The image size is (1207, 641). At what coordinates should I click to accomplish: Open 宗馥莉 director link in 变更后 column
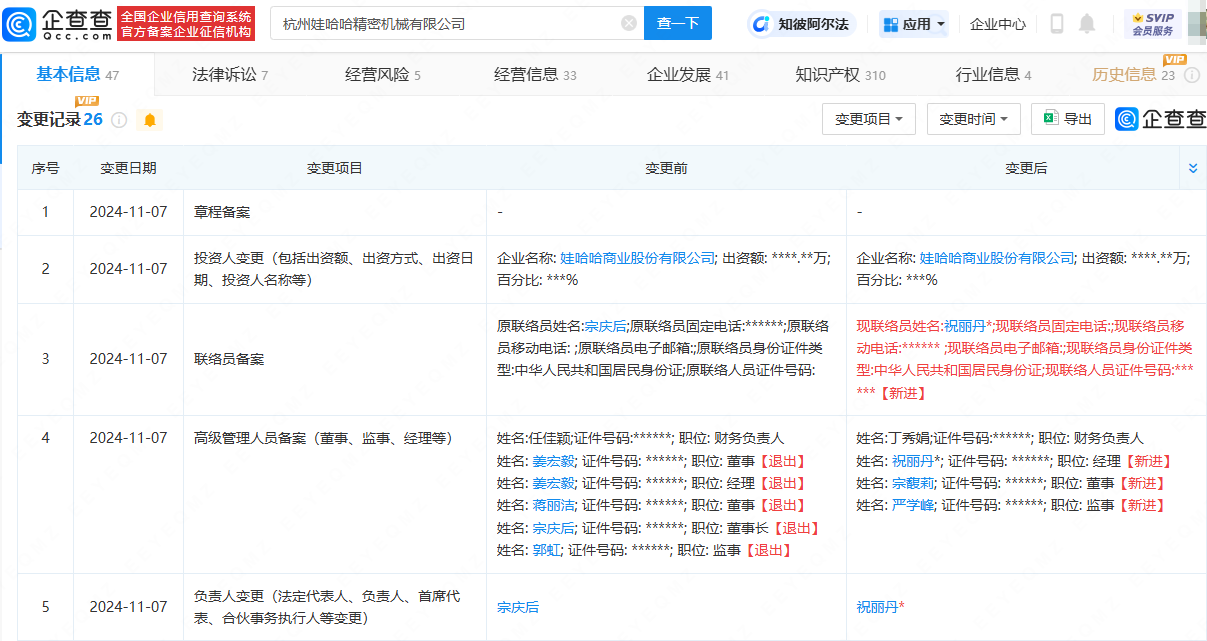click(x=912, y=483)
